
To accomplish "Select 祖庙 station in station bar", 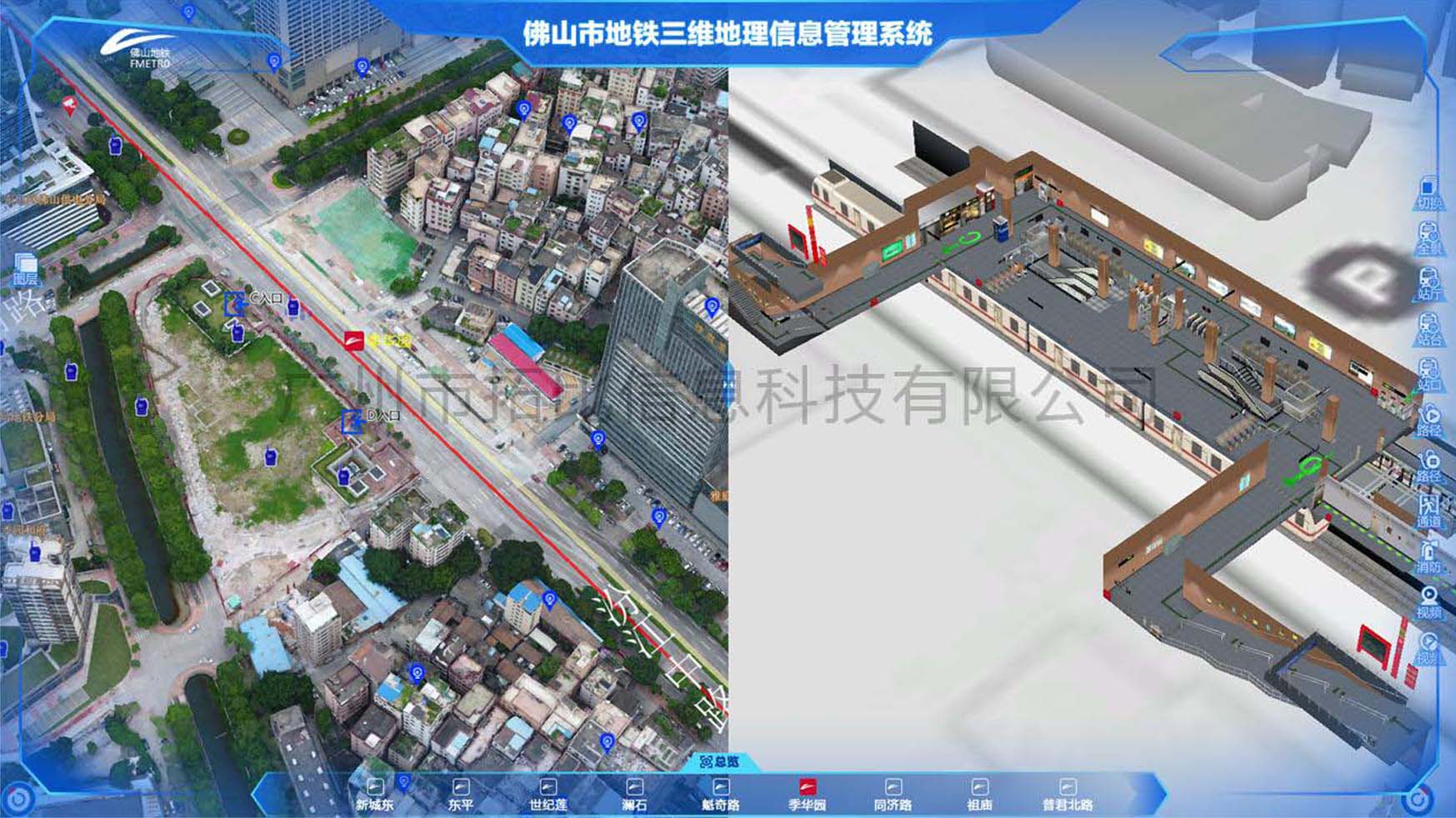I will (980, 796).
